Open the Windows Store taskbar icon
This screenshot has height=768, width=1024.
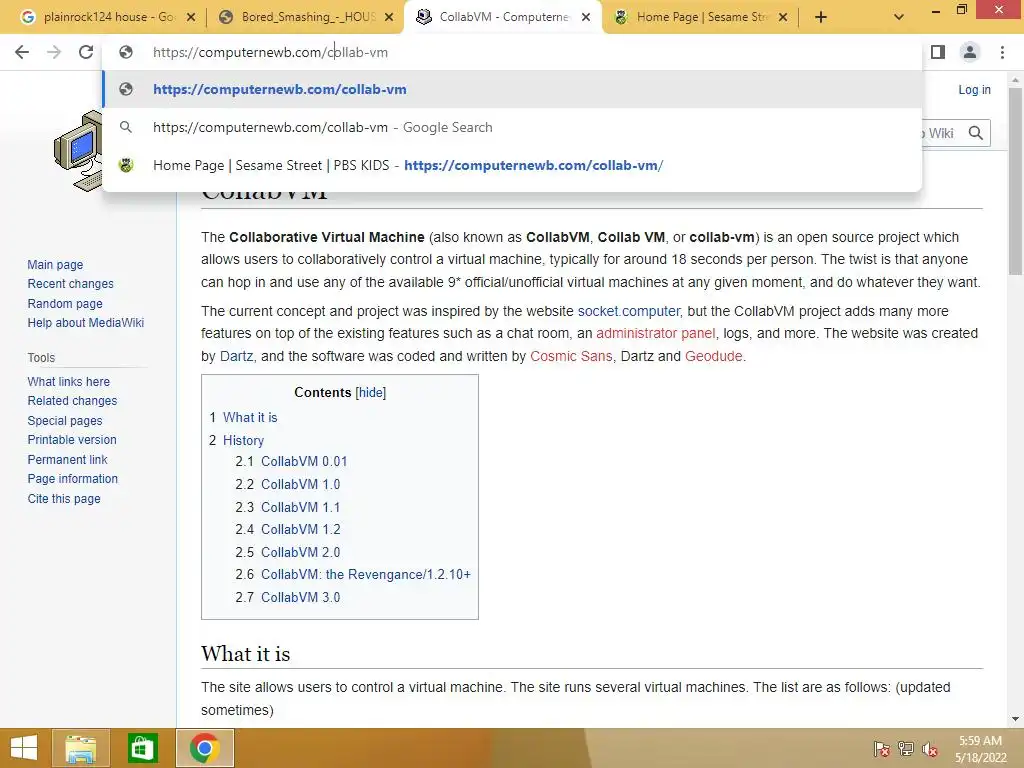pyautogui.click(x=142, y=748)
